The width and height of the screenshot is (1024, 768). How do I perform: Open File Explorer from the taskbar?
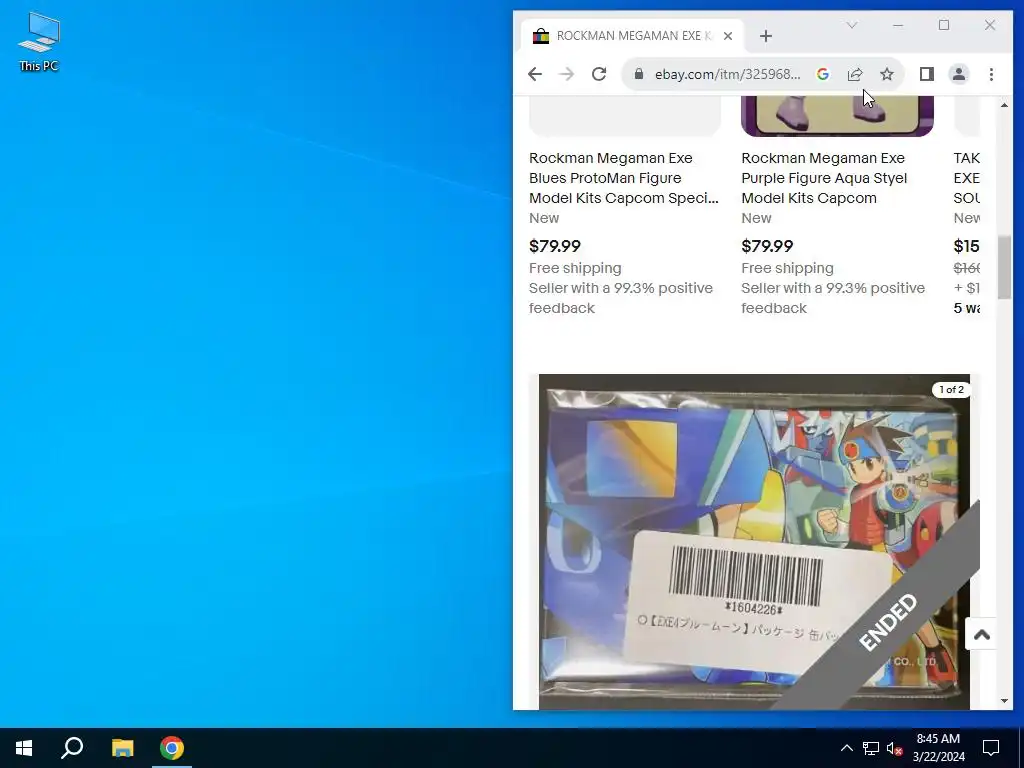click(x=122, y=748)
